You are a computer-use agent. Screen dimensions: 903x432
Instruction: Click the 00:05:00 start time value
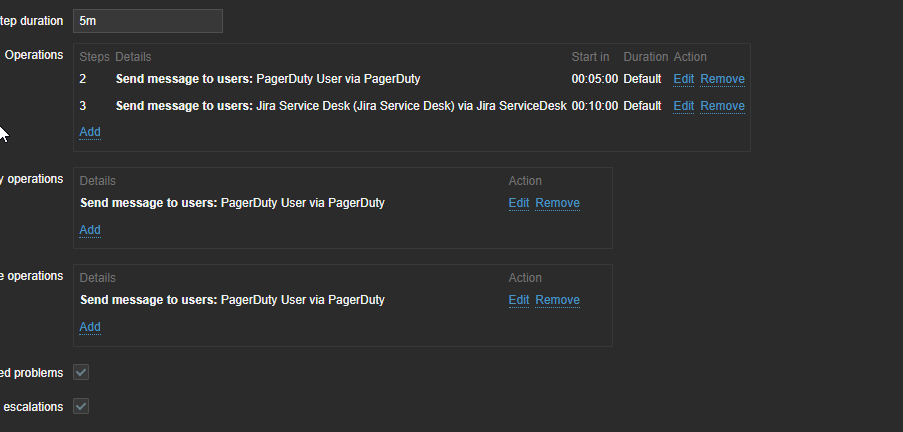[x=594, y=79]
